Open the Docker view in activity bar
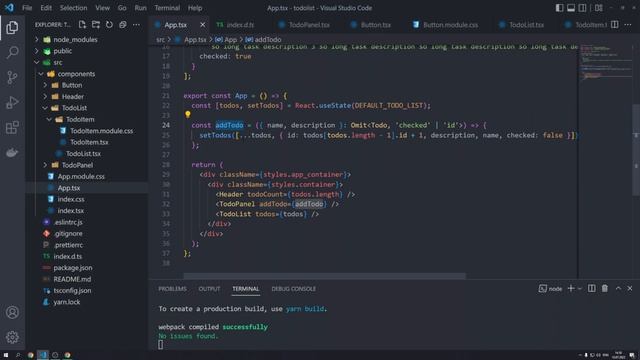Screen dimensions: 640x360 click(12, 152)
